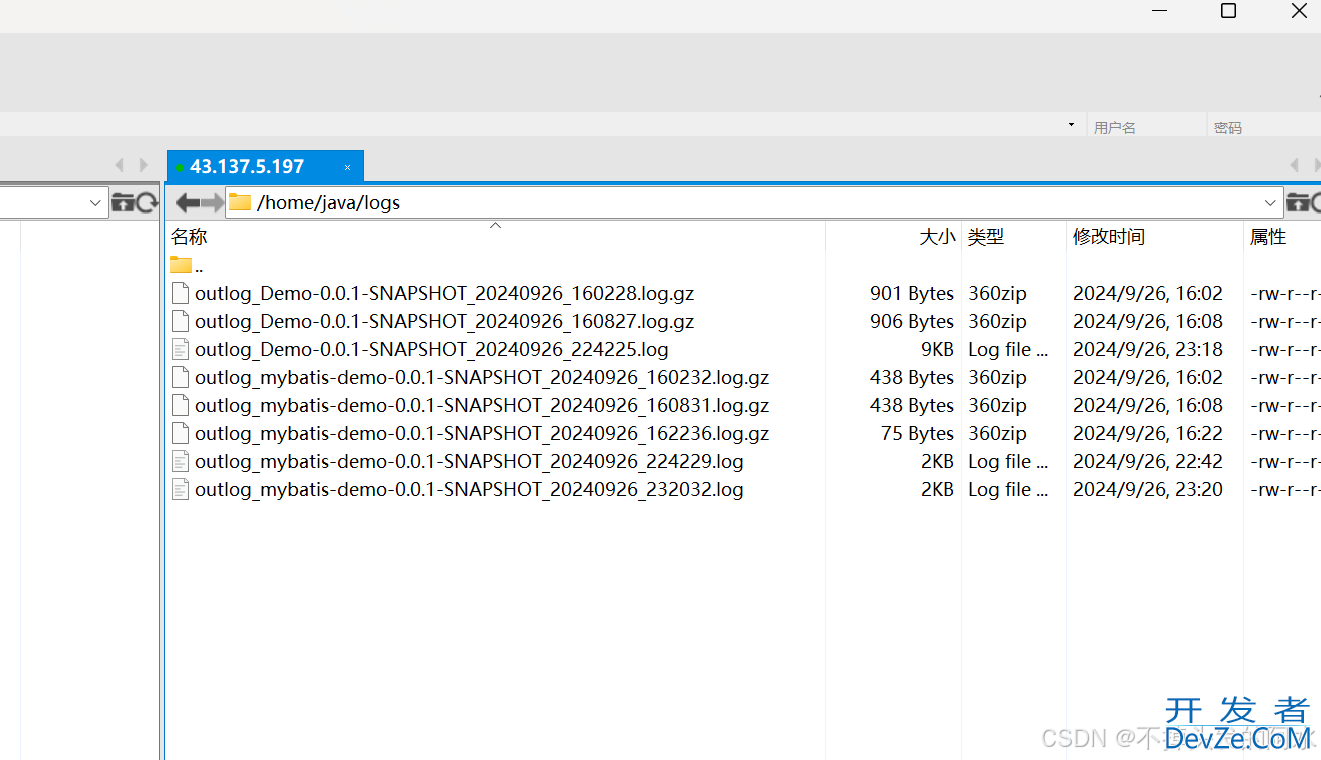Click the 75 Bytes size cell

click(x=918, y=433)
